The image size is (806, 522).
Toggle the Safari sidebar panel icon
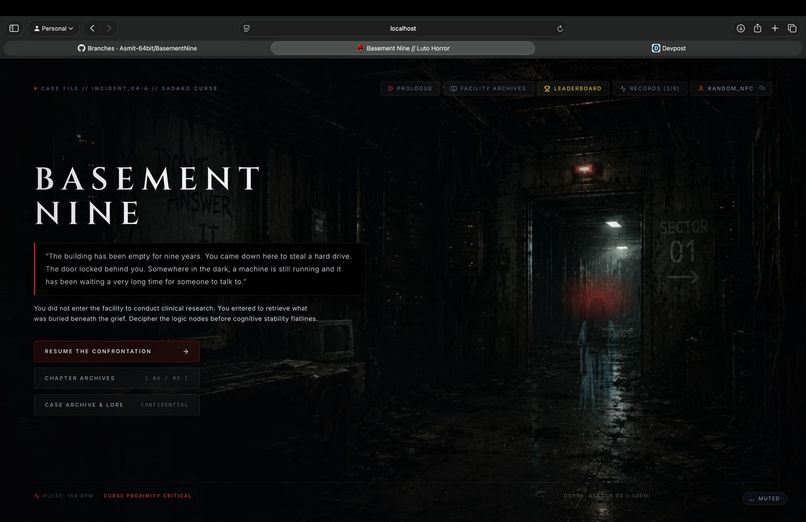tap(14, 28)
